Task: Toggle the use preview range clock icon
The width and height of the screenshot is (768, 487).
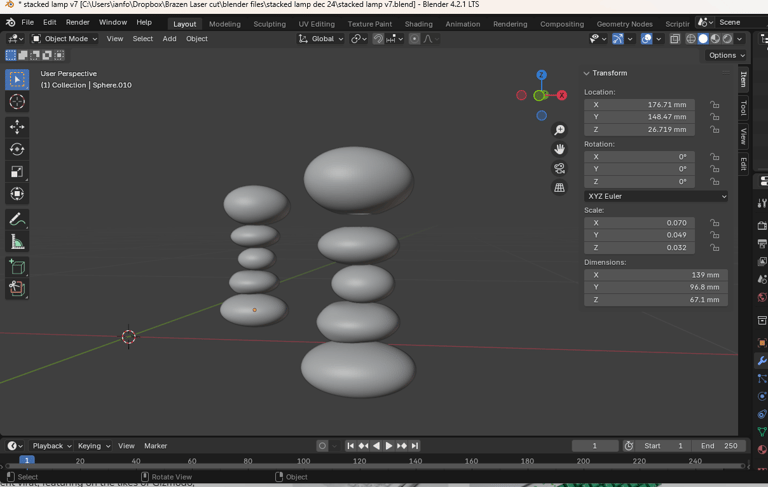Action: click(x=629, y=446)
